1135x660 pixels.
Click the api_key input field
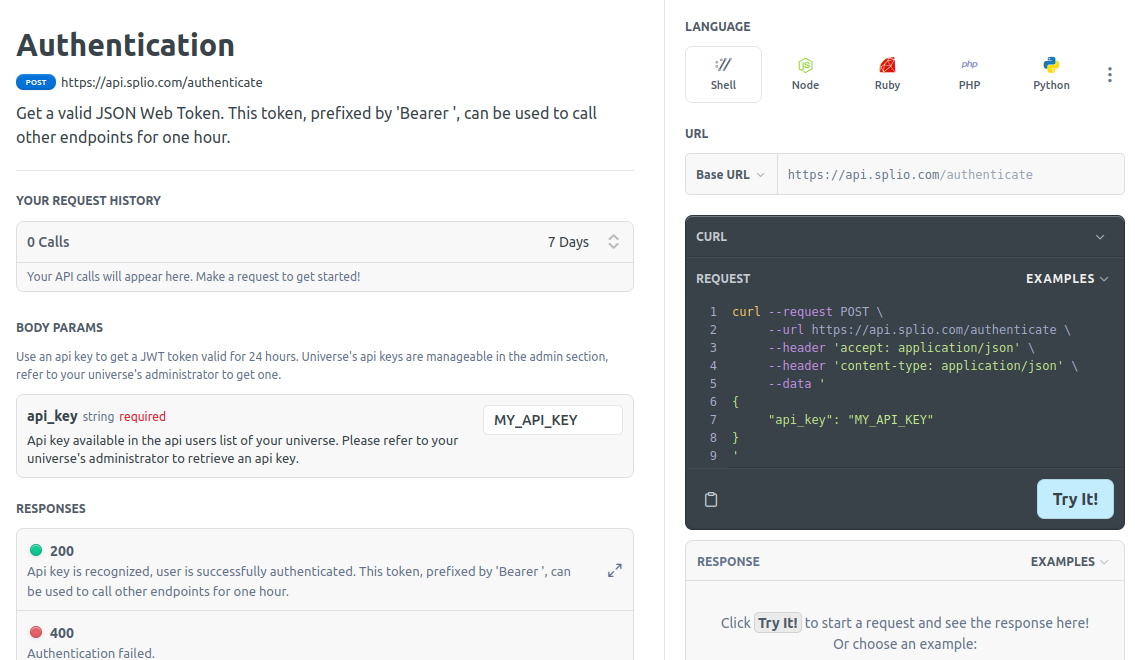pyautogui.click(x=552, y=420)
